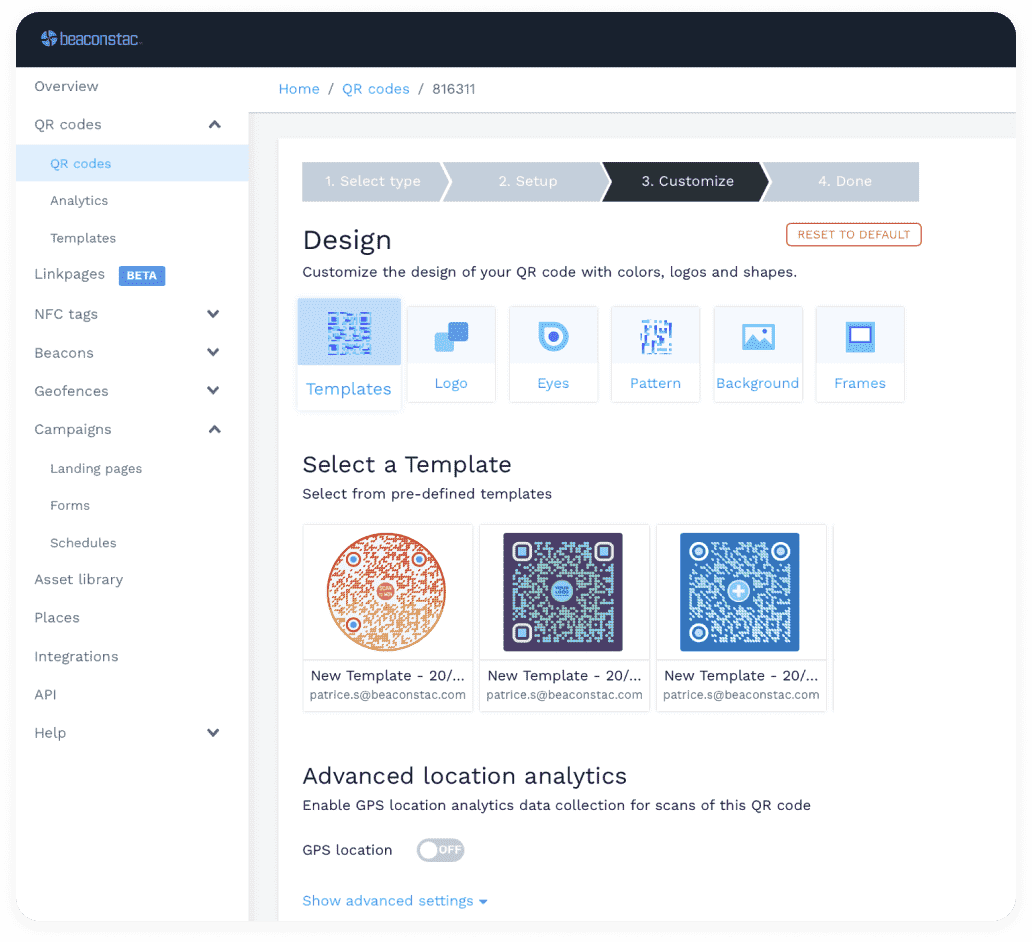Expand Show advanced settings
The image size is (1032, 942).
(395, 901)
